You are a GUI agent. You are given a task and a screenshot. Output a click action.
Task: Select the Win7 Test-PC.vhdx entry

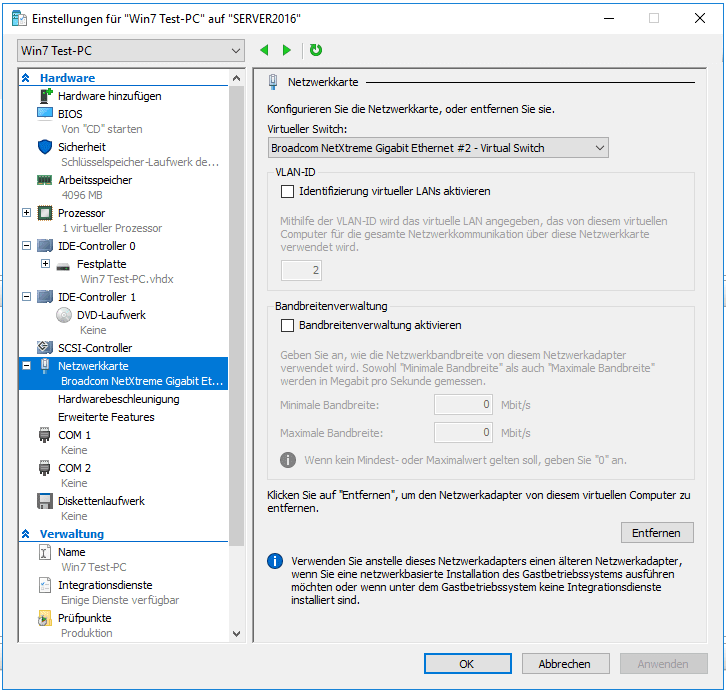[127, 279]
